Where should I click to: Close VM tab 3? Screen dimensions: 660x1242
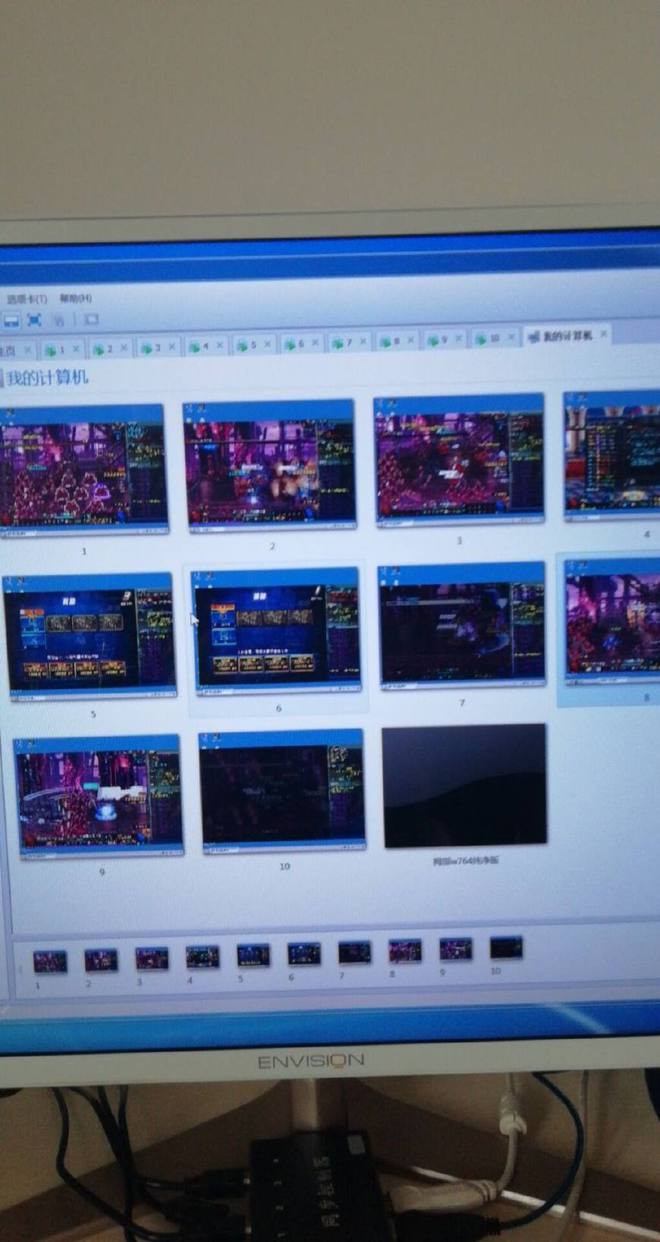coord(172,347)
